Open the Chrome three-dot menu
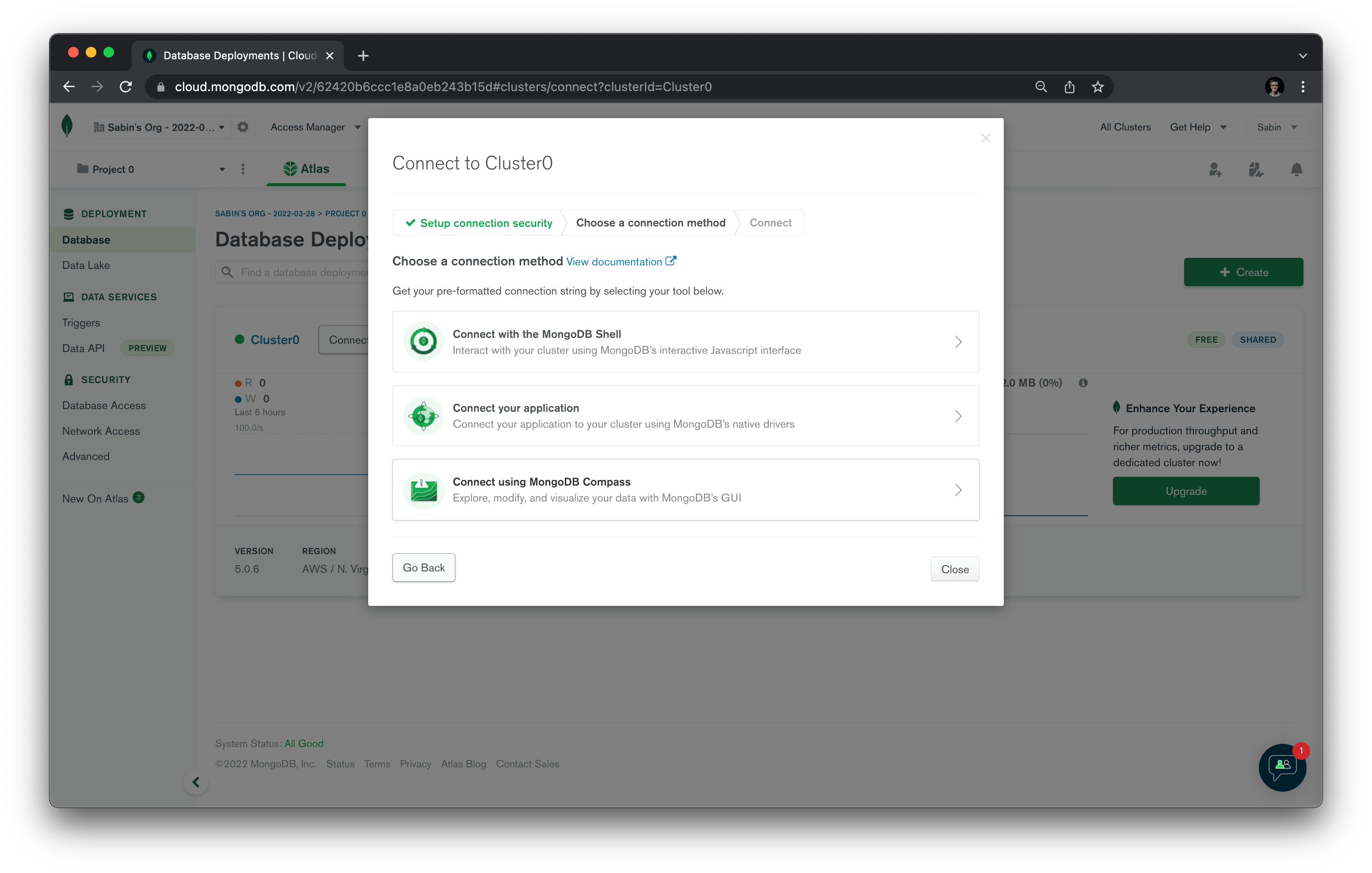The image size is (1372, 873). pyautogui.click(x=1303, y=87)
